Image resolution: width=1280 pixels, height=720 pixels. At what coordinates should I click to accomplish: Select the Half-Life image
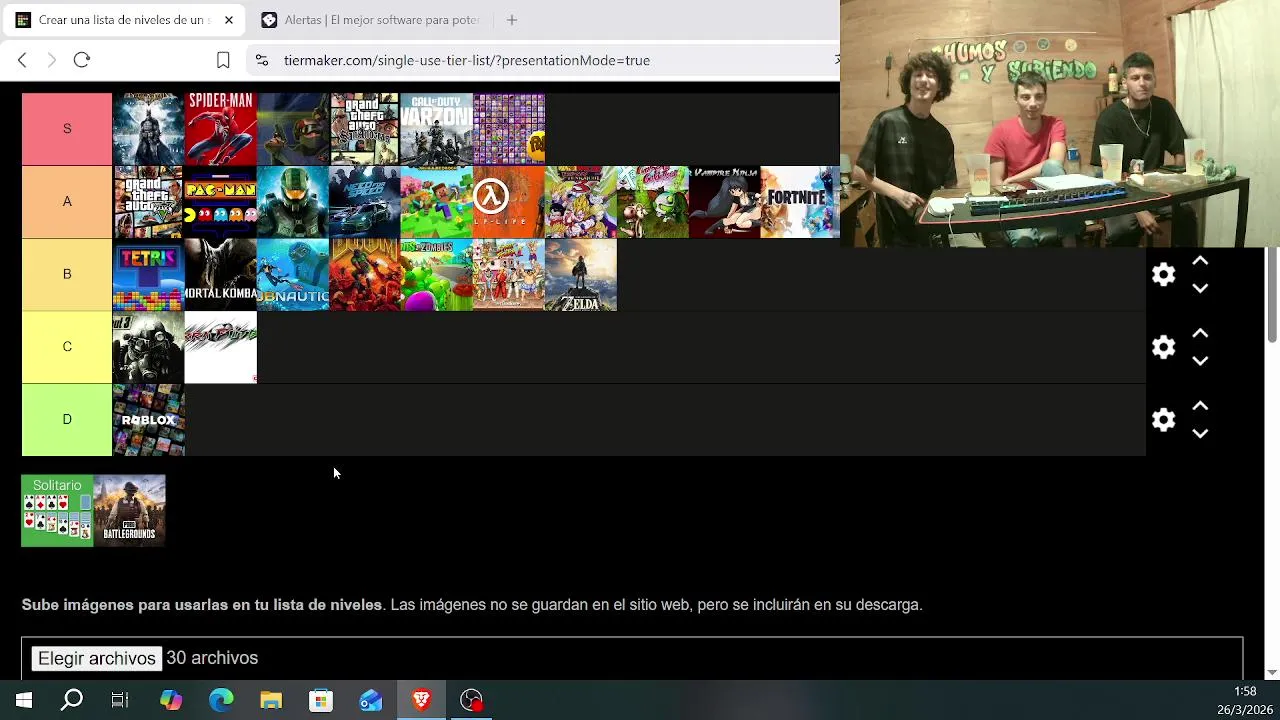click(x=509, y=202)
